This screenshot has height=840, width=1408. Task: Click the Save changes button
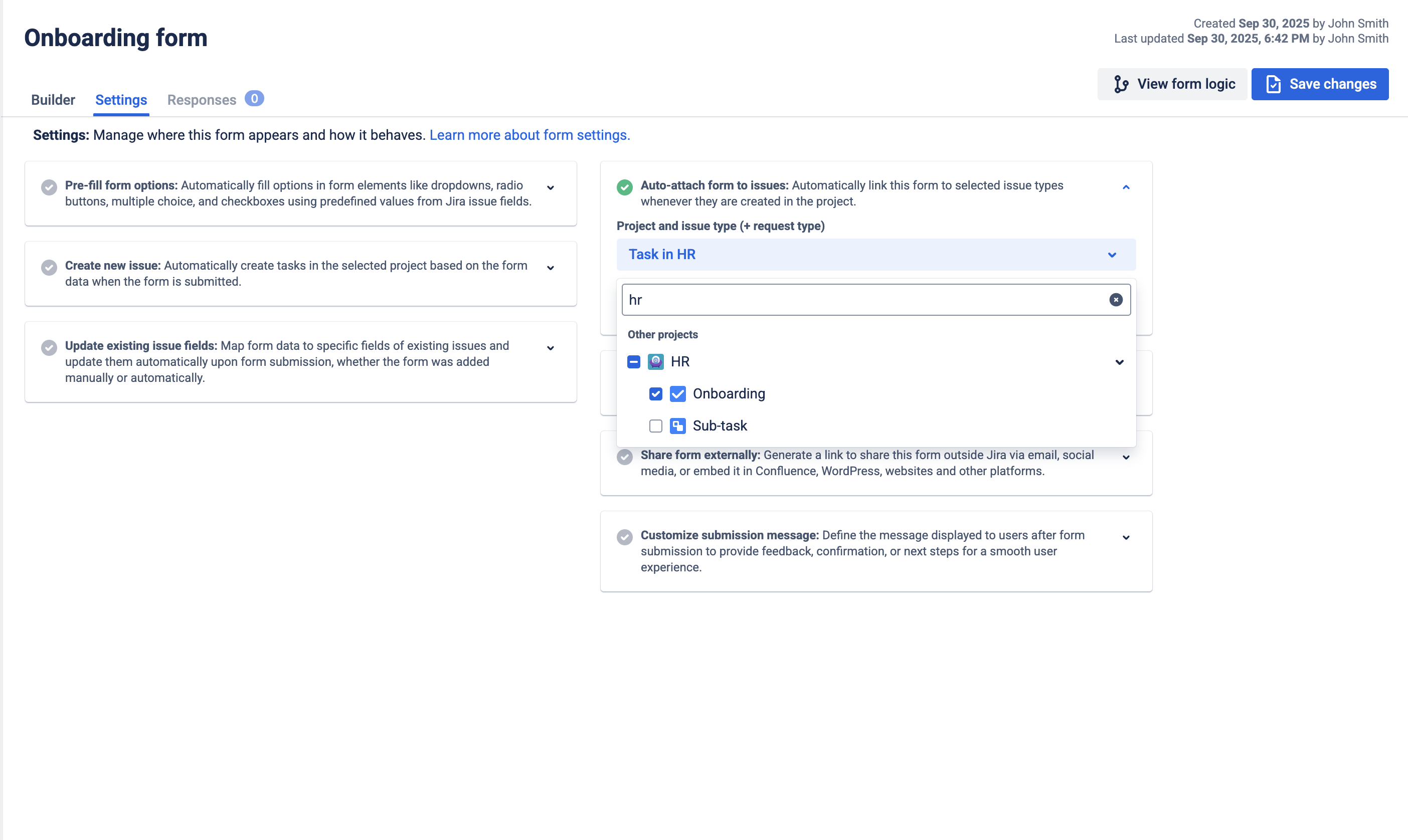[x=1320, y=84]
